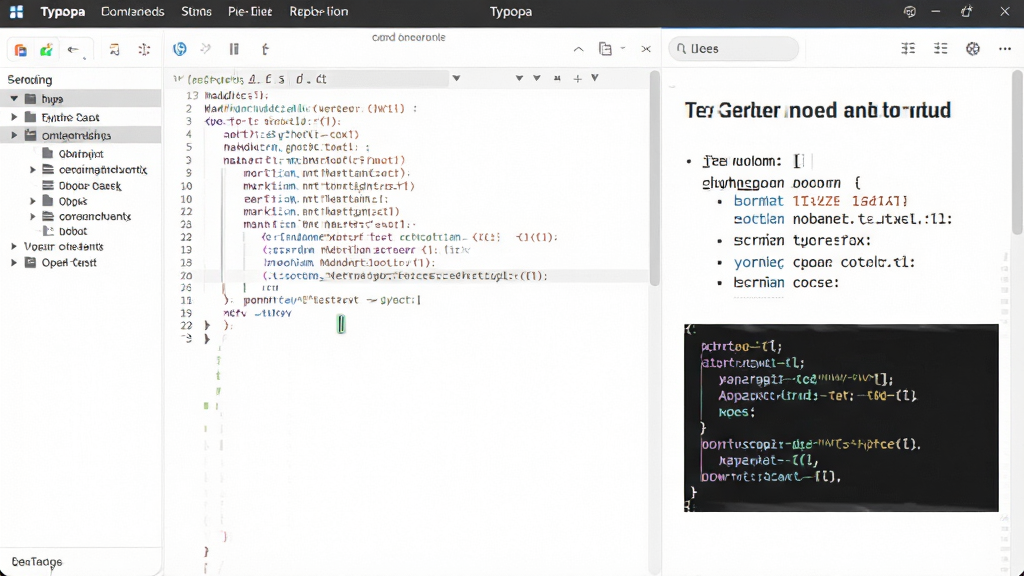Close the editor panel with the X icon

(x=646, y=49)
